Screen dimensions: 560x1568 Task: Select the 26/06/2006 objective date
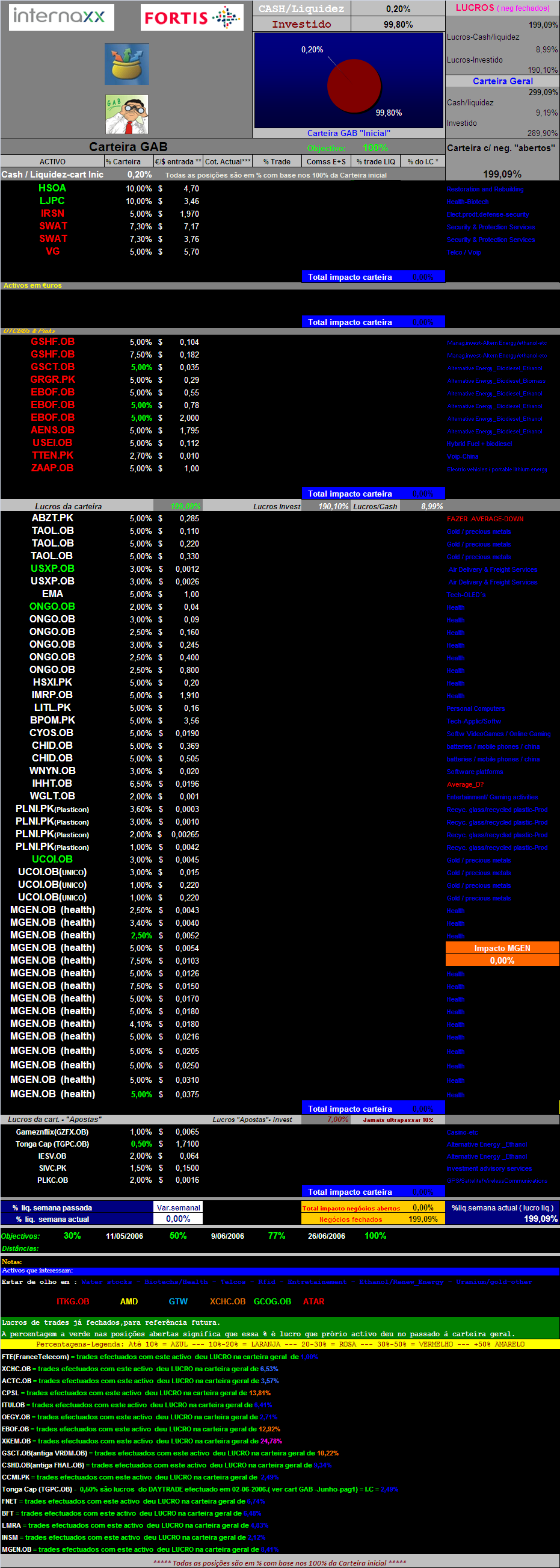point(327,1236)
